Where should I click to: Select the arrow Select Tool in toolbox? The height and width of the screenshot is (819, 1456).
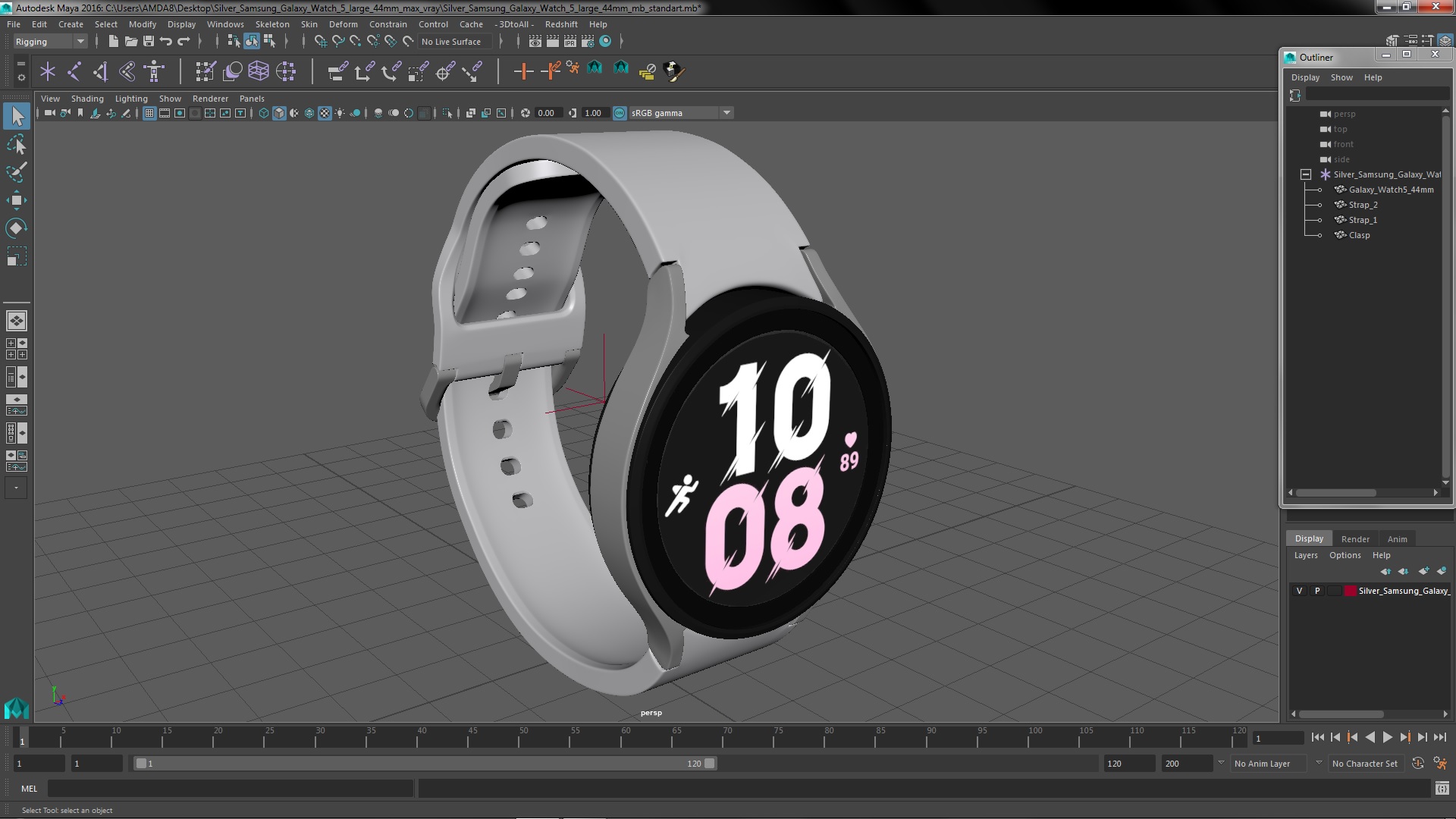[17, 116]
